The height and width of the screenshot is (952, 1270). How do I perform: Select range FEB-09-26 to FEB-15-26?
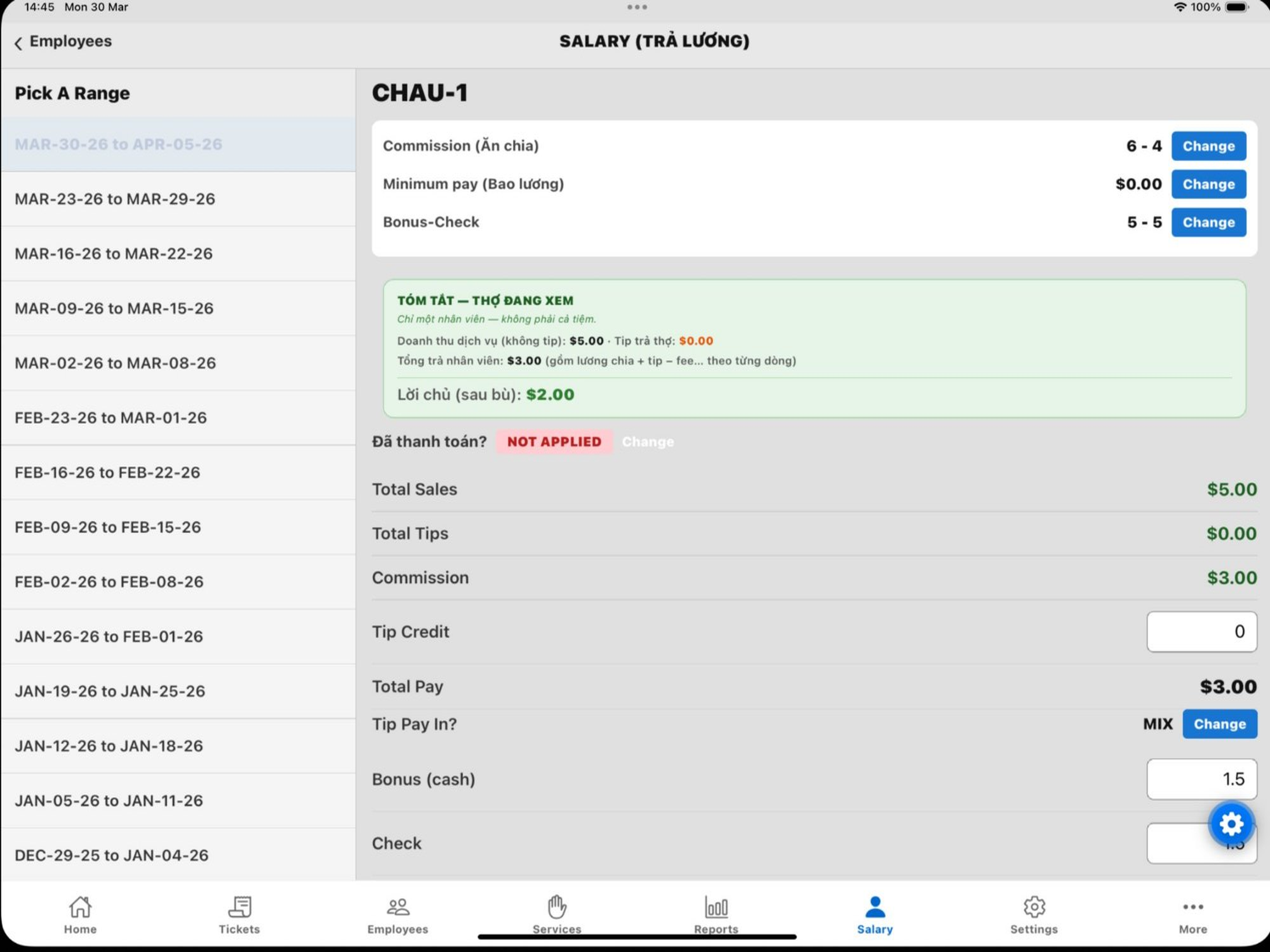(x=178, y=527)
